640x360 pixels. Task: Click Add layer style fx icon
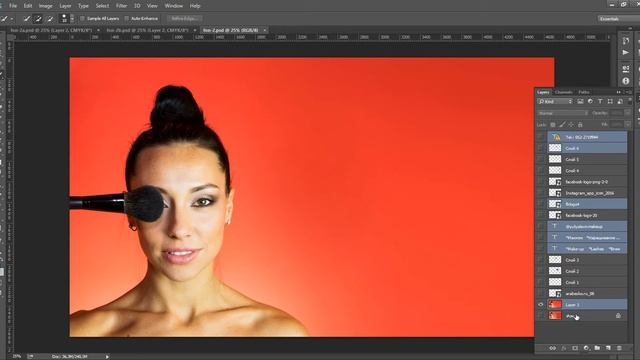[x=564, y=348]
